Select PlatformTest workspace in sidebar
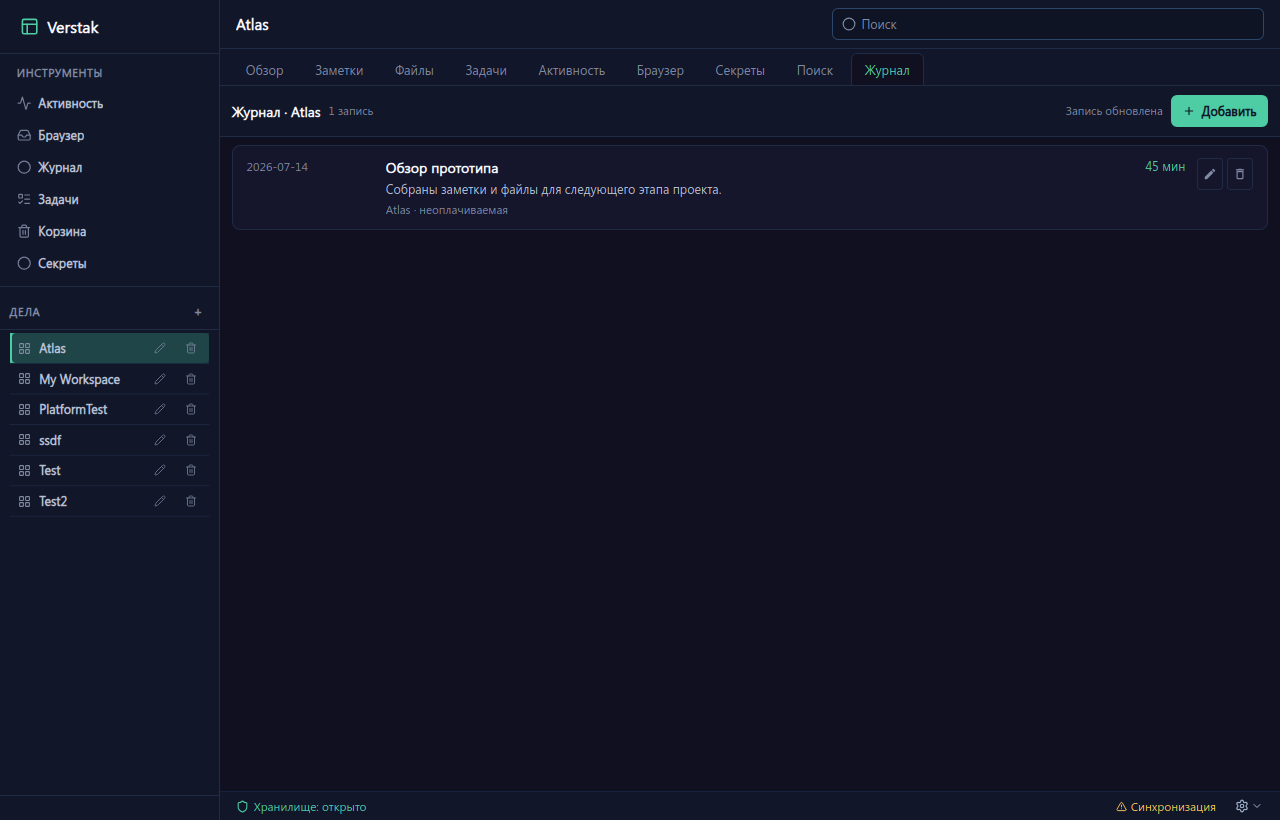The width and height of the screenshot is (1280, 820). pyautogui.click(x=110, y=409)
